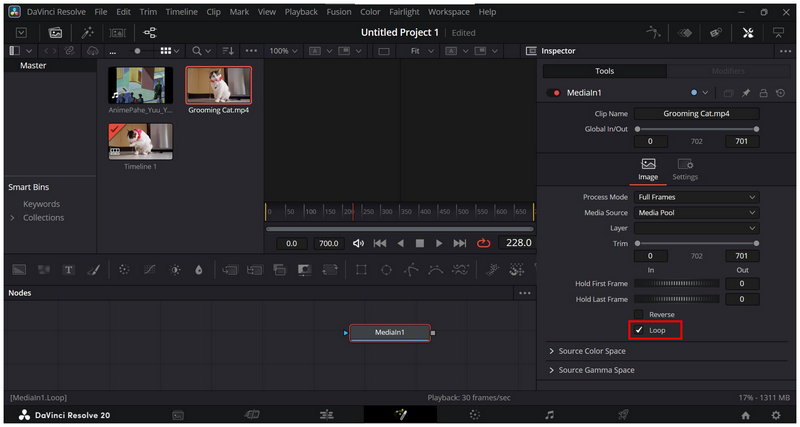800x427 pixels.
Task: Open the Playback menu
Action: click(x=301, y=12)
